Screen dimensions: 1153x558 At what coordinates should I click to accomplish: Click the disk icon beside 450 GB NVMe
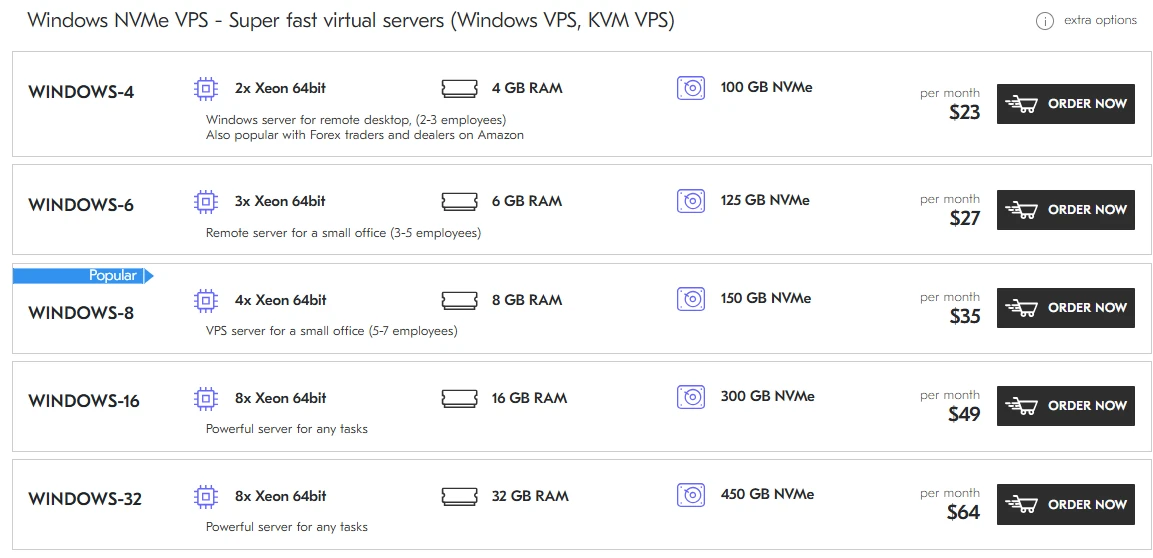coord(691,495)
